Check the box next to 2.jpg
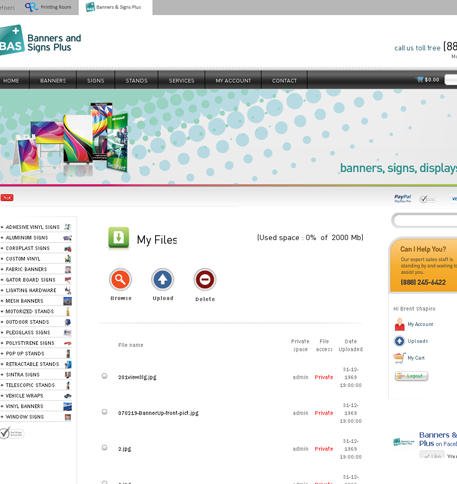 104,448
